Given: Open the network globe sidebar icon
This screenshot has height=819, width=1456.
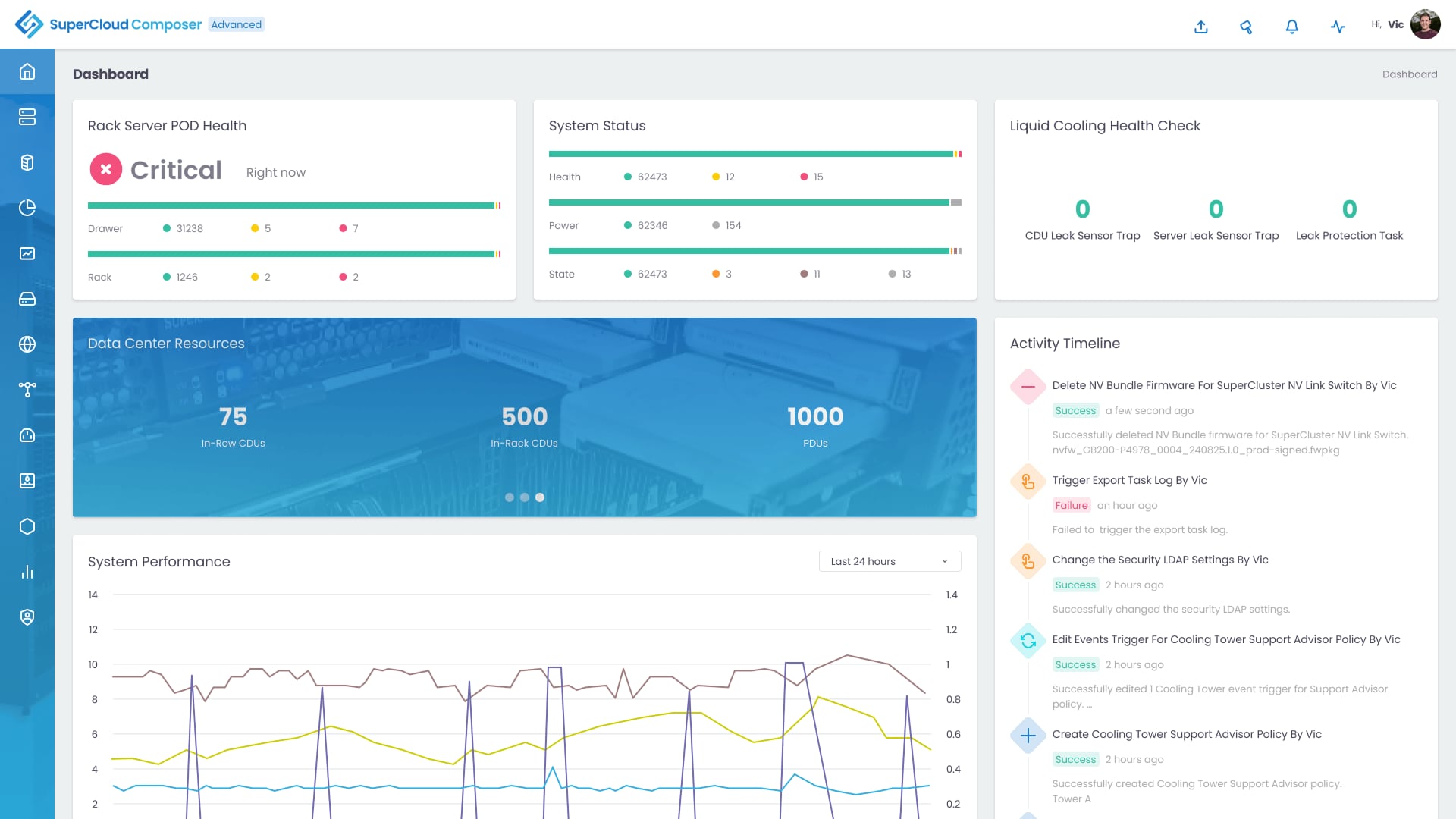Looking at the screenshot, I should pos(27,344).
